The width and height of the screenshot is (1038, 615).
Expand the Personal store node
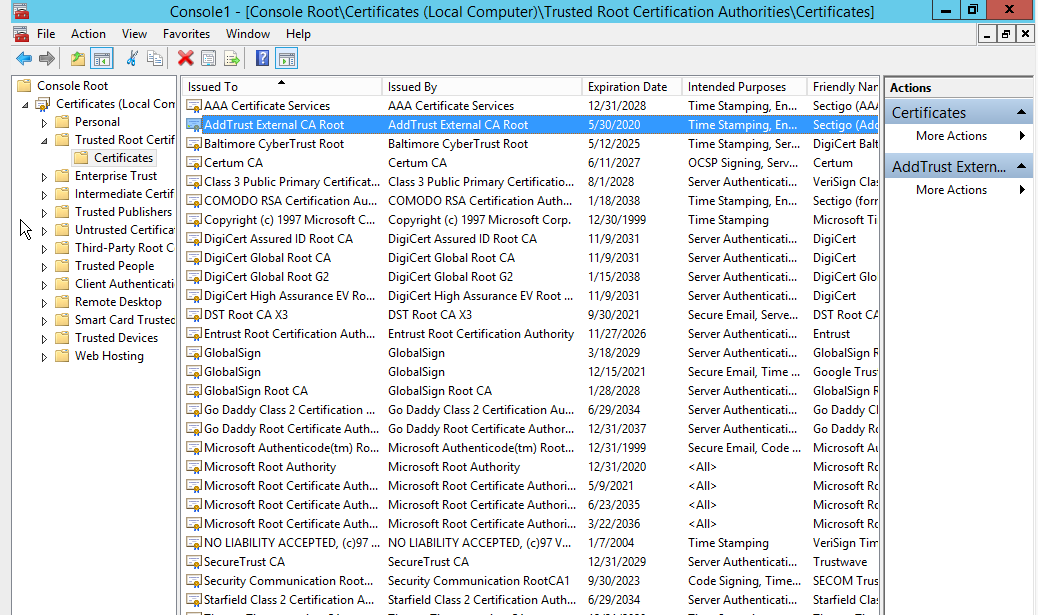pyautogui.click(x=44, y=123)
